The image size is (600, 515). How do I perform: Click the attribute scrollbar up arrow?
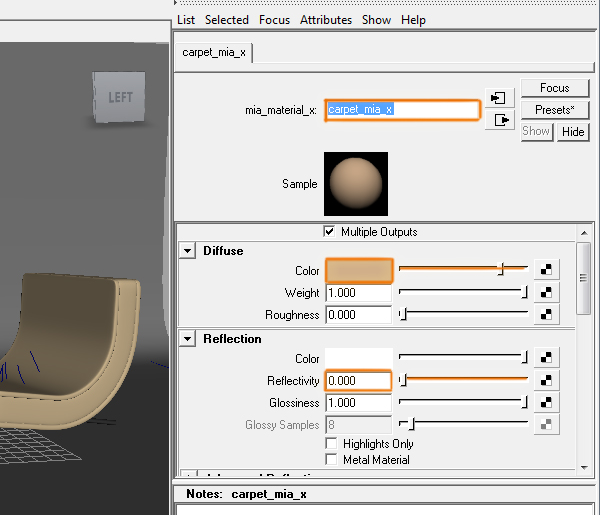[584, 233]
